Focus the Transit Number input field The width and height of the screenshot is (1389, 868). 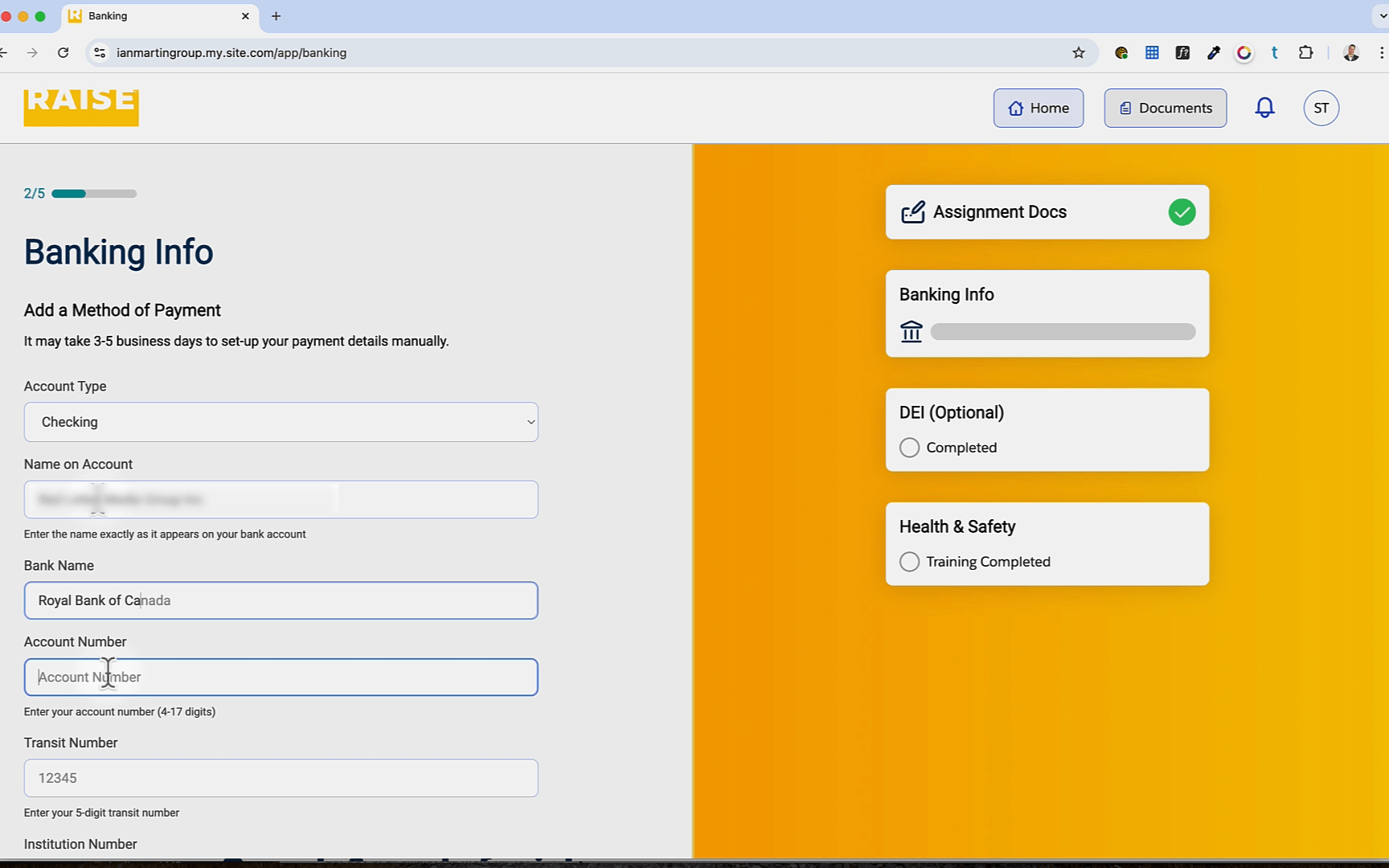point(281,778)
